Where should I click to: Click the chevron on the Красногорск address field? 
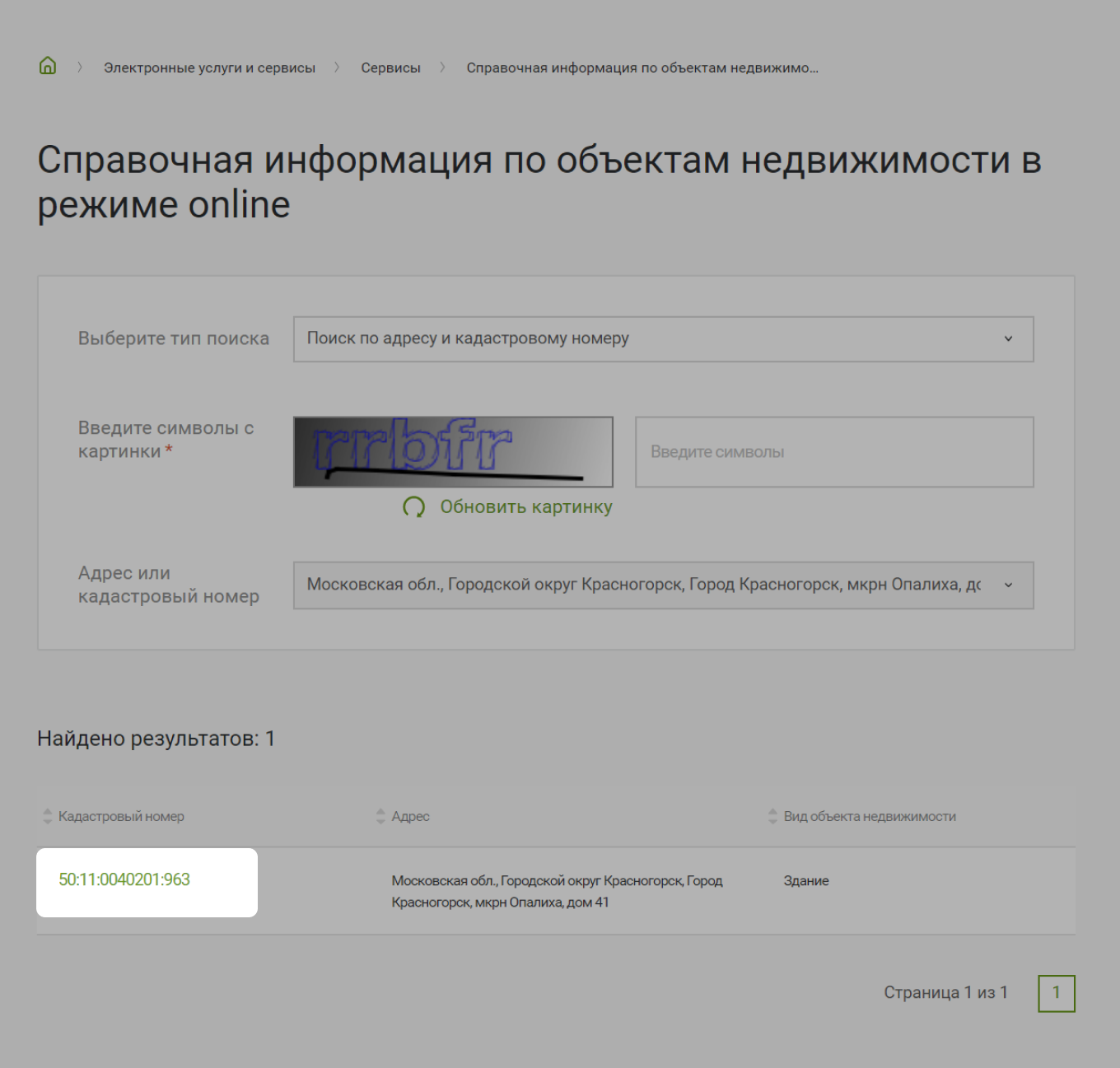[x=1008, y=585]
